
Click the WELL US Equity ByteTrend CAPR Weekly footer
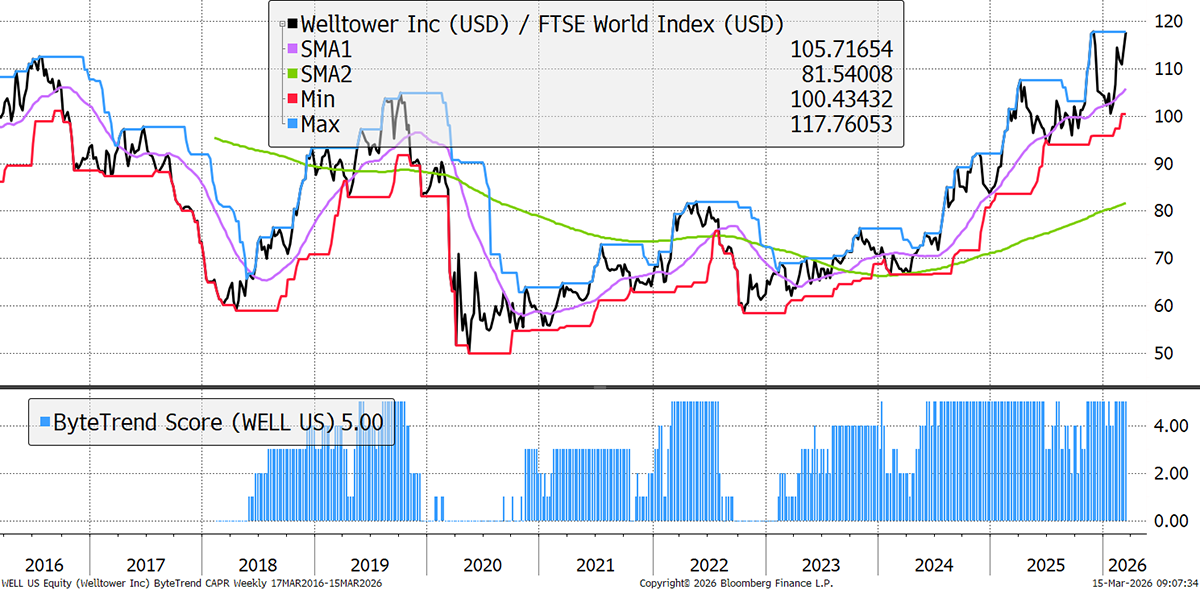click(x=191, y=582)
